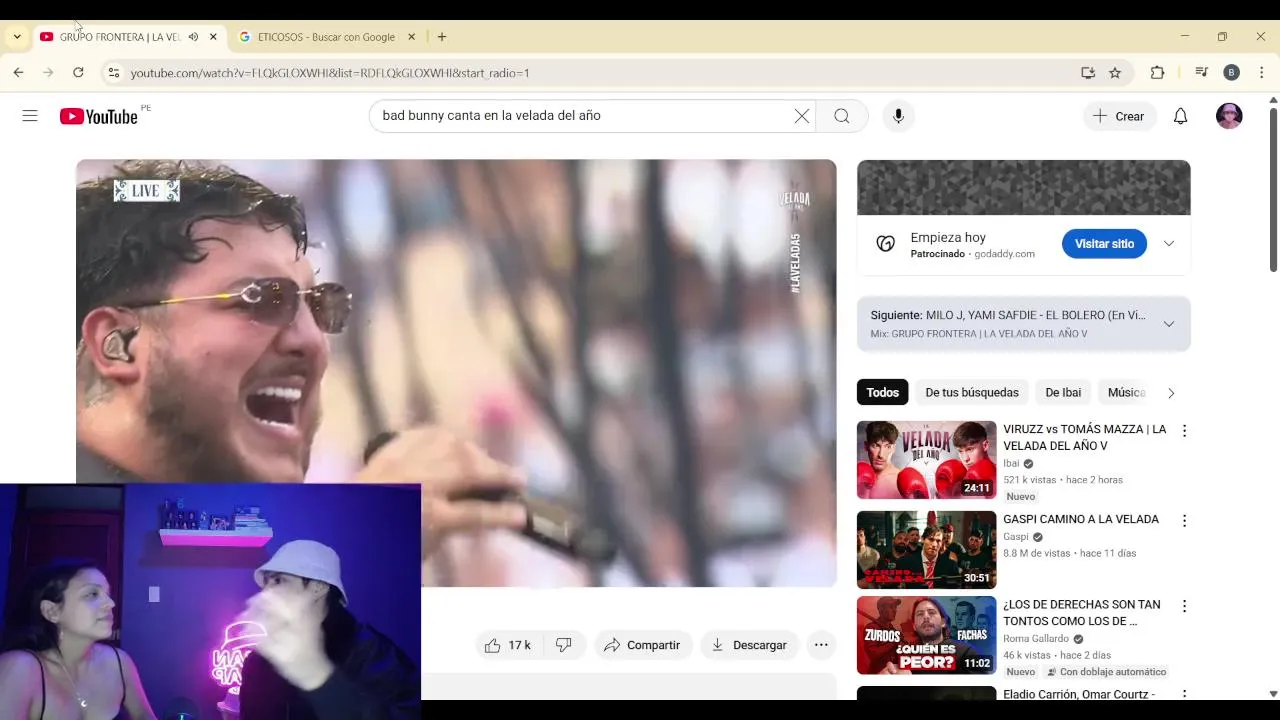Viewport: 1280px width, 720px height.
Task: Open GASPI CAMINO A LA VELADA thumbnail
Action: [x=926, y=550]
